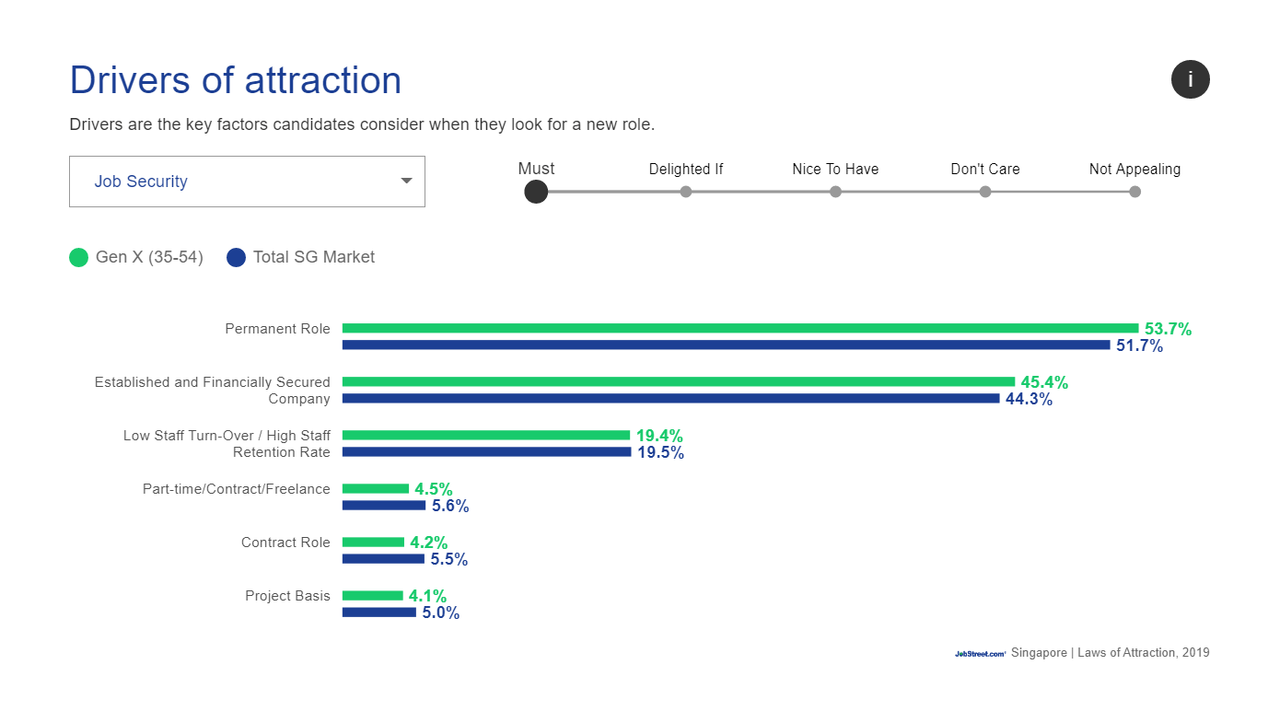Click the blue Contract Role bar
This screenshot has width=1280, height=713.
tap(383, 559)
